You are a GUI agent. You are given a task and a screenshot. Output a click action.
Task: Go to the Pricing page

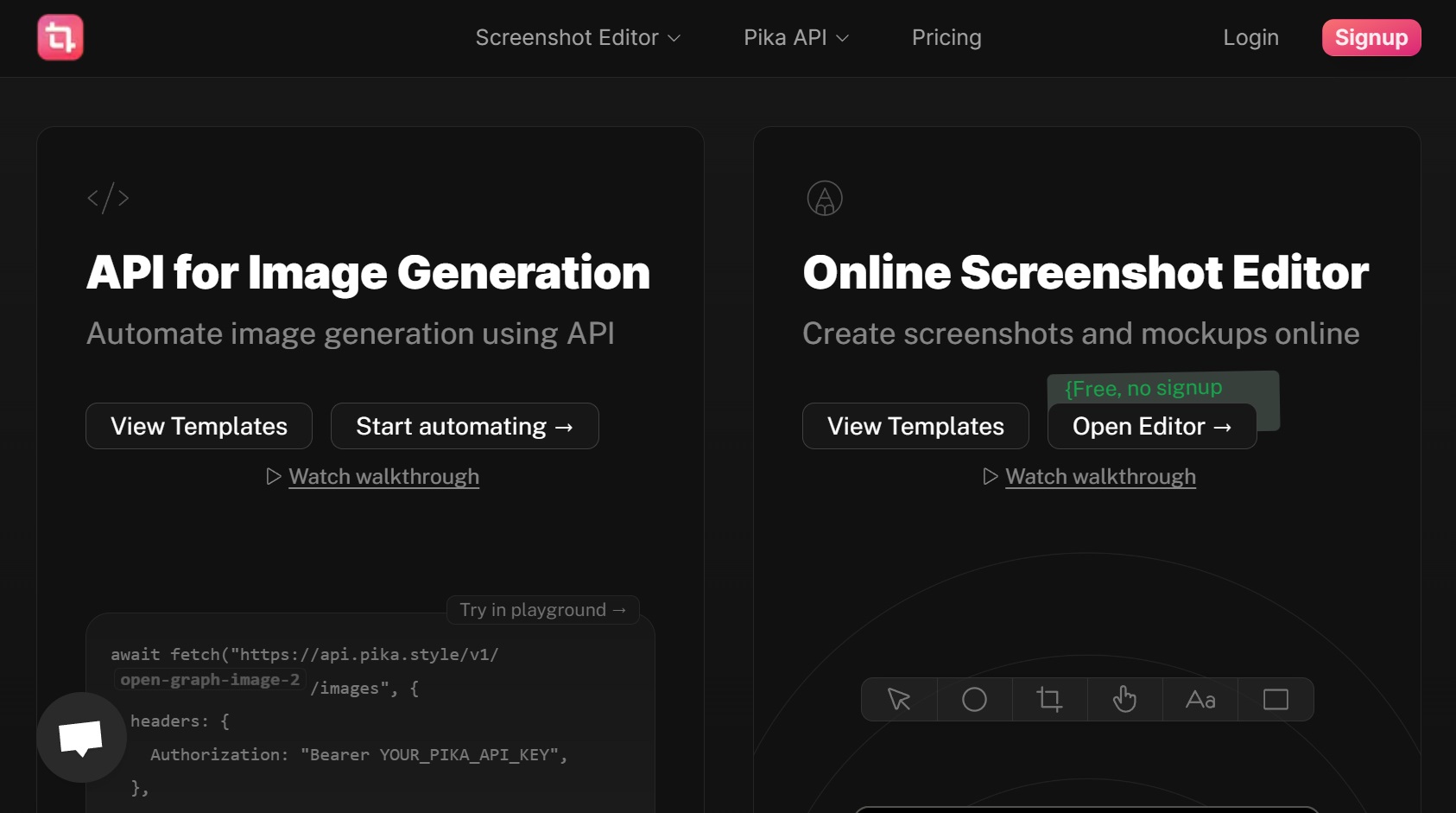coord(946,37)
